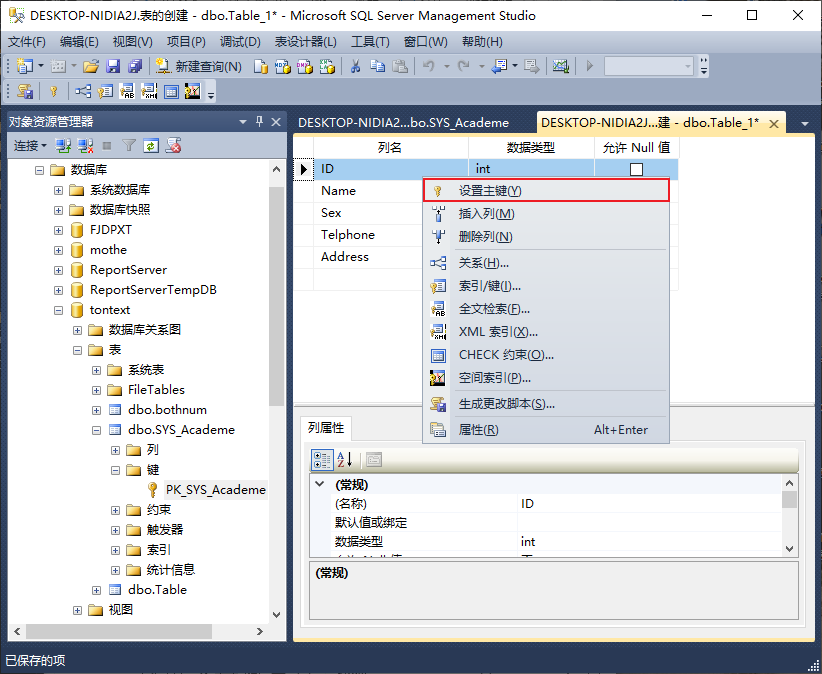The image size is (822, 674).
Task: Click the DMX query toolbar icon
Action: point(305,66)
